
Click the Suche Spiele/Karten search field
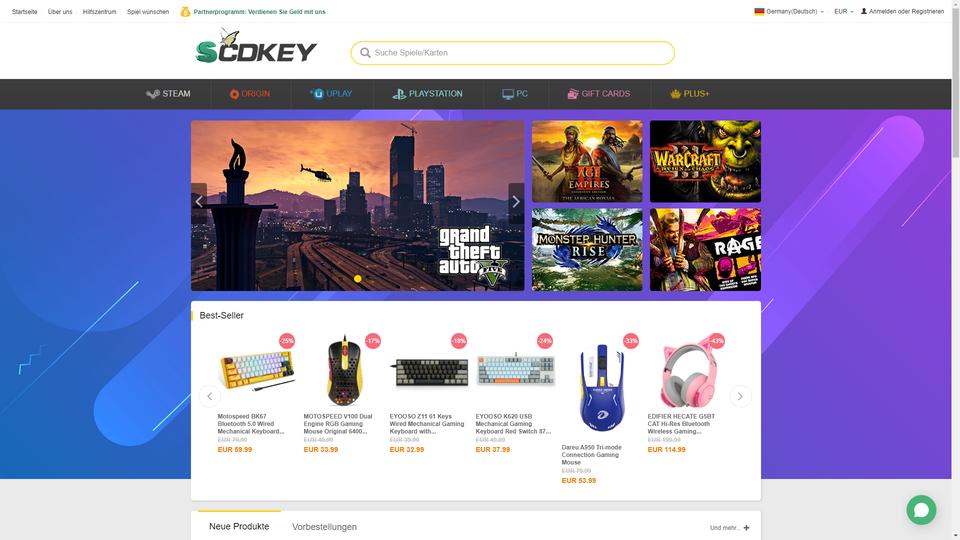pos(512,53)
